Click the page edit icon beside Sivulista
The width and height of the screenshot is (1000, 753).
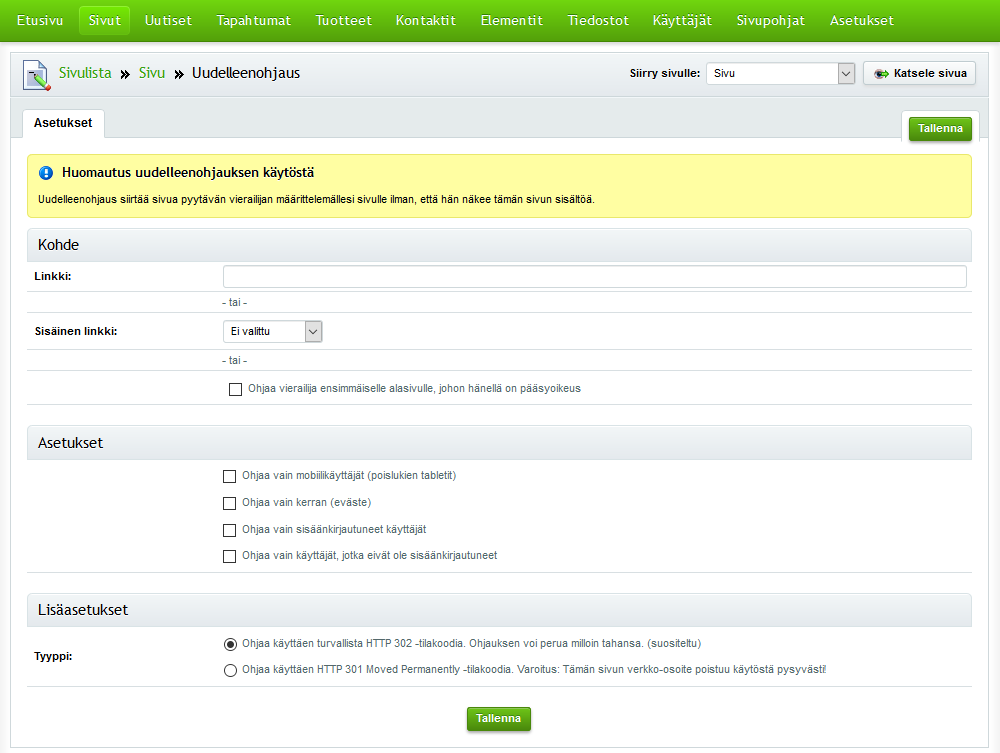click(x=36, y=75)
